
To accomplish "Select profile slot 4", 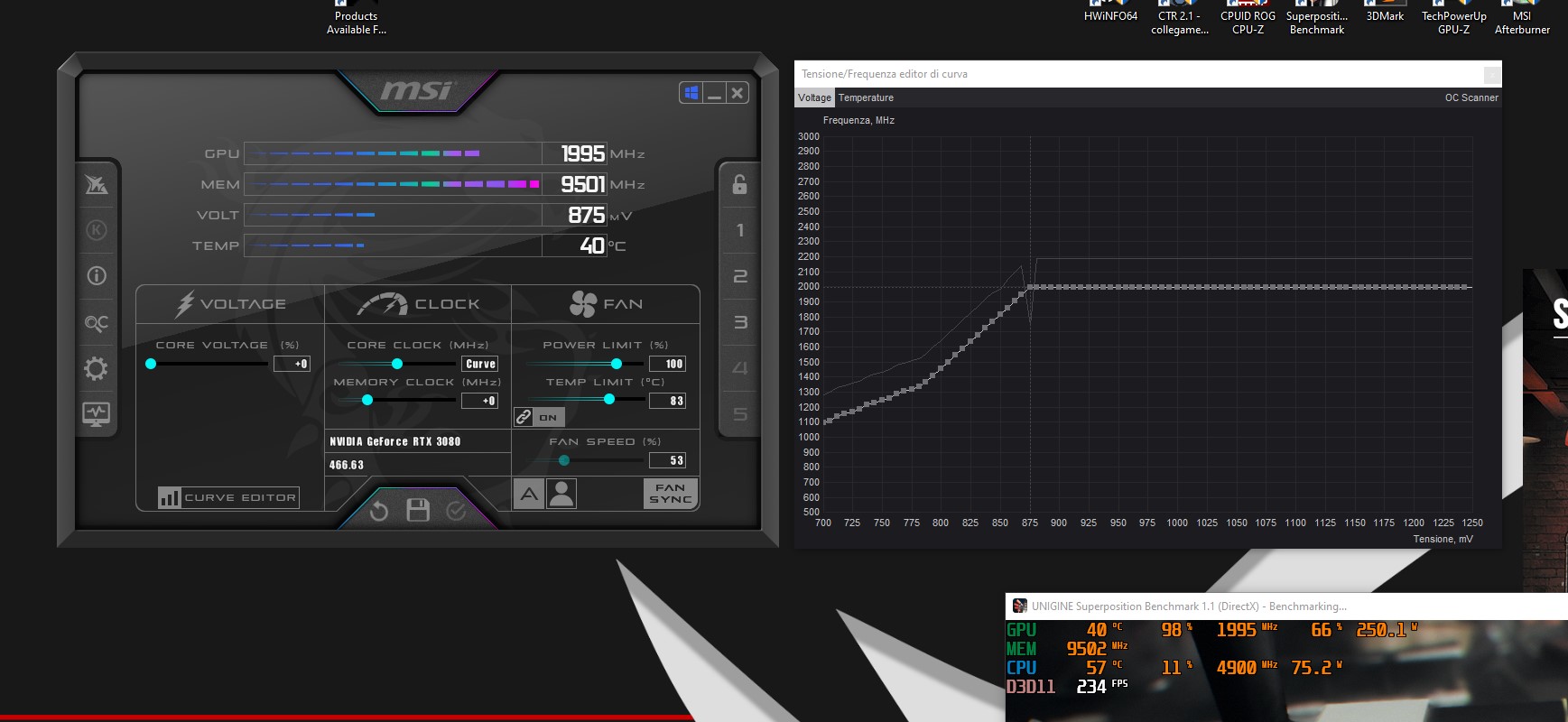I will (739, 368).
